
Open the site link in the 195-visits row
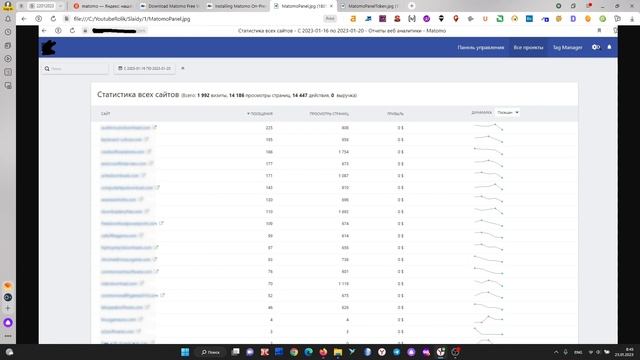(x=121, y=140)
